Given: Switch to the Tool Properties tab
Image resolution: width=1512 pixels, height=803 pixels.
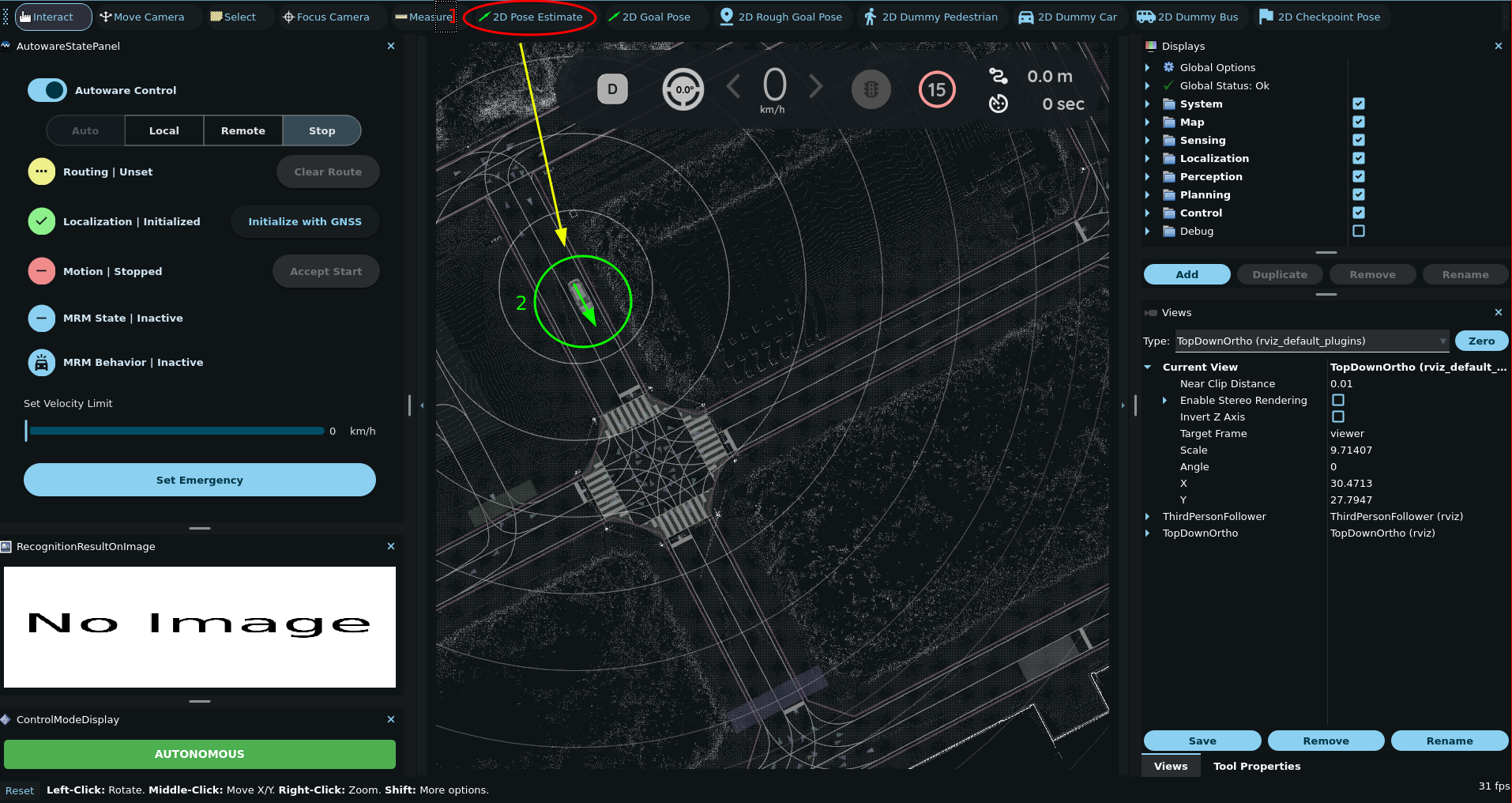Looking at the screenshot, I should tap(1256, 766).
